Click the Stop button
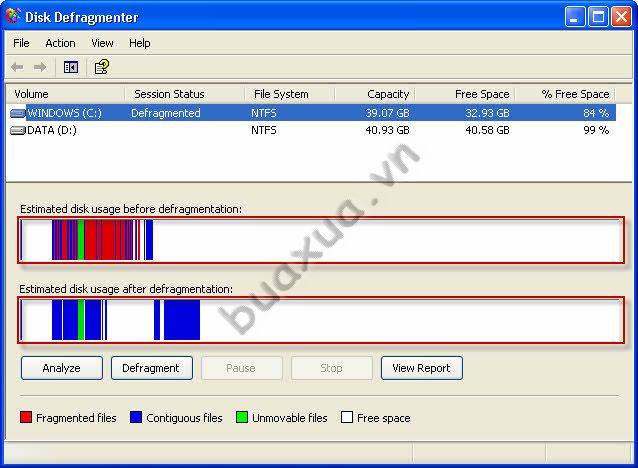 point(332,368)
